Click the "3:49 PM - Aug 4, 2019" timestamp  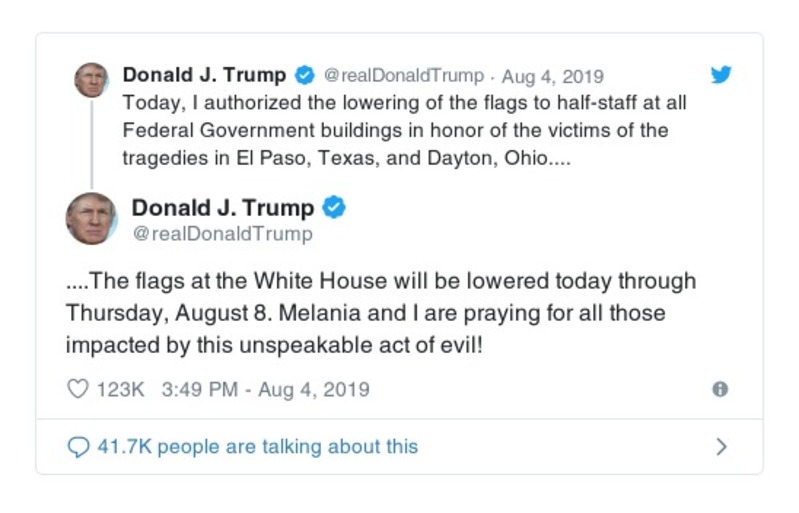(265, 390)
